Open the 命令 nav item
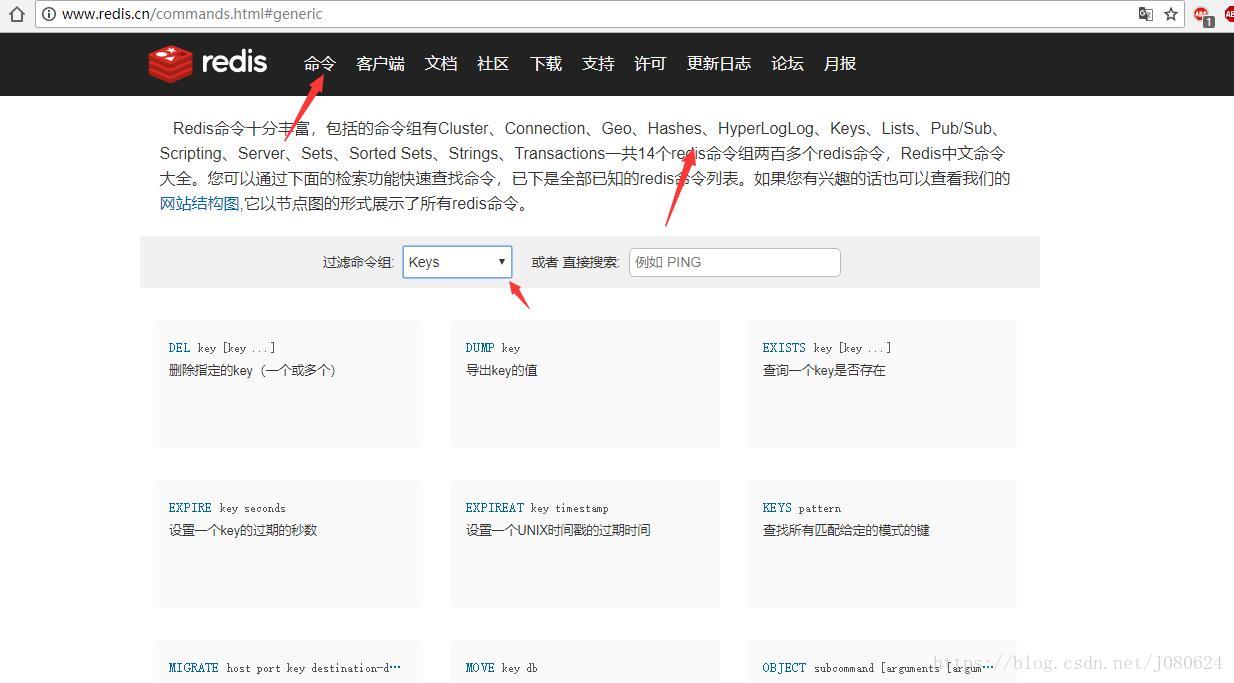The height and width of the screenshot is (683, 1234). click(320, 63)
